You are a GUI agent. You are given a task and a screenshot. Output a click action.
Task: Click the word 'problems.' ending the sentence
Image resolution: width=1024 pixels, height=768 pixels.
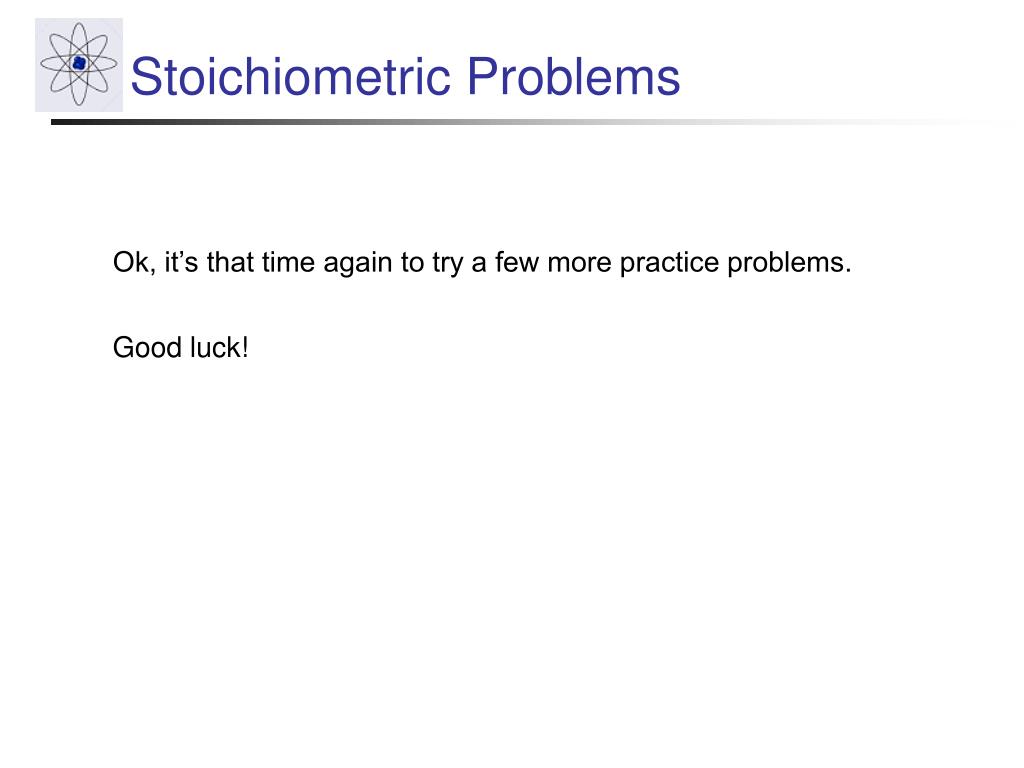[x=789, y=263]
